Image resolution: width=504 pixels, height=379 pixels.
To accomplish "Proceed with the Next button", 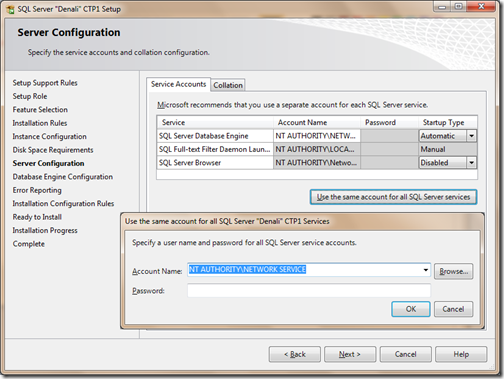I will coord(350,354).
